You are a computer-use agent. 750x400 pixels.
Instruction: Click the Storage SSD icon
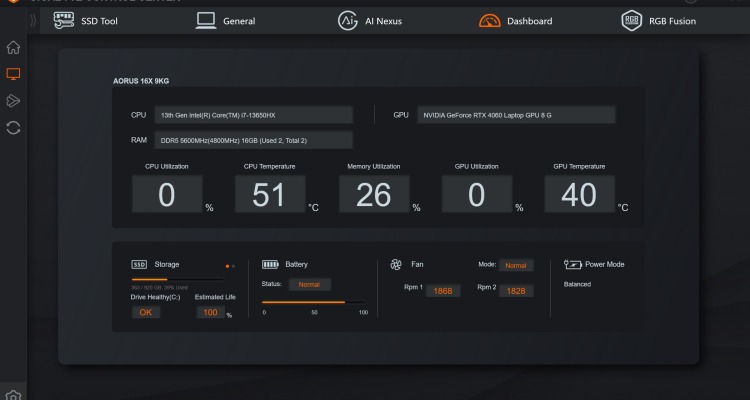(x=139, y=265)
